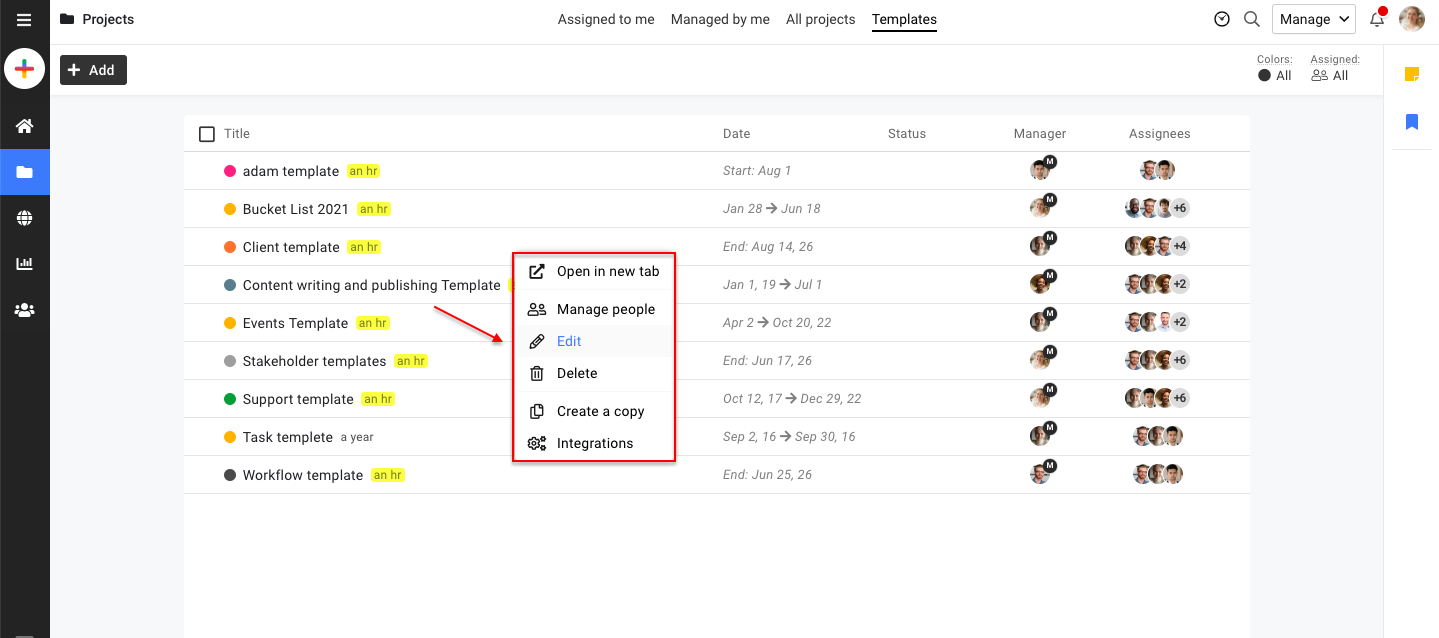Viewport: 1439px width, 638px height.
Task: Switch to Assigned to me tab
Action: [x=606, y=19]
